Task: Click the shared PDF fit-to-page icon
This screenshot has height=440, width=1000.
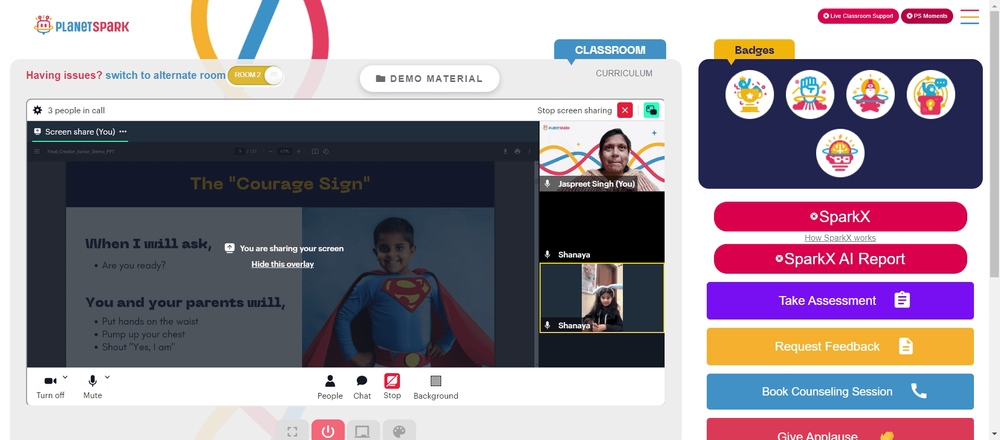Action: pyautogui.click(x=315, y=151)
